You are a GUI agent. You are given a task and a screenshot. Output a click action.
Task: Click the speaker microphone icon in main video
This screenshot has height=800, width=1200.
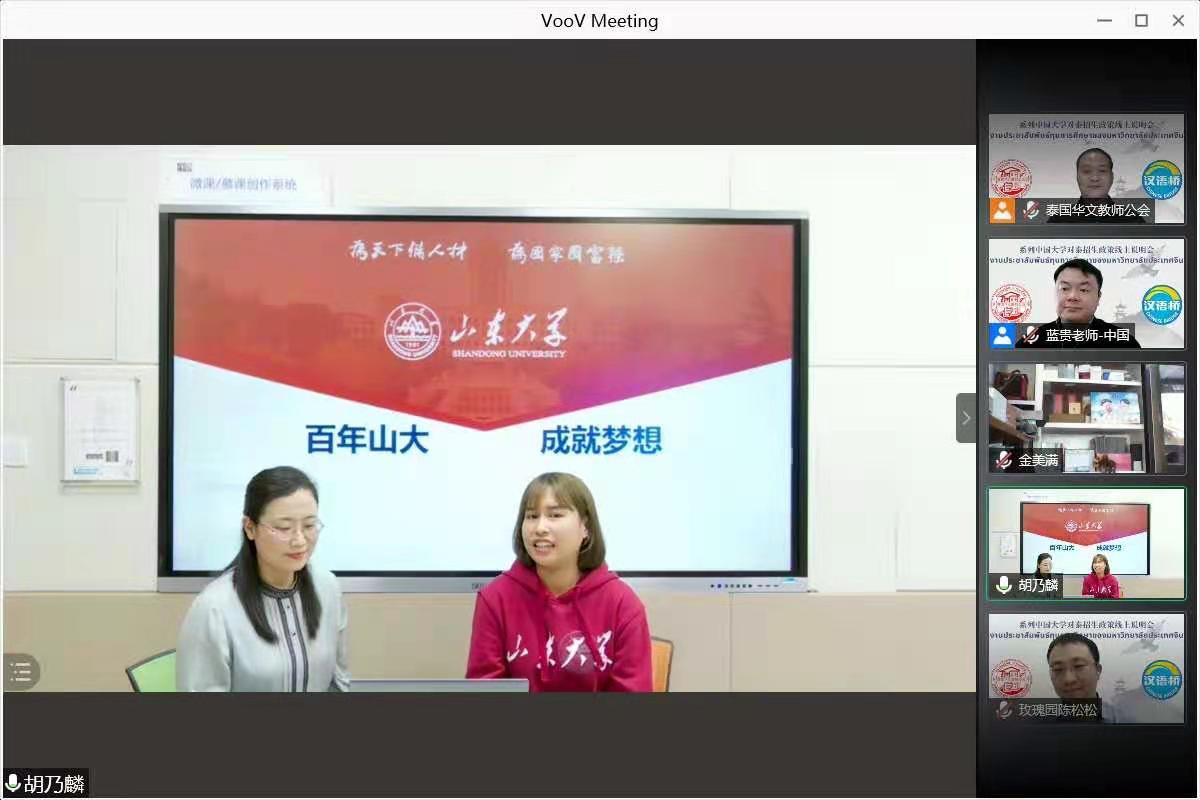pos(13,784)
